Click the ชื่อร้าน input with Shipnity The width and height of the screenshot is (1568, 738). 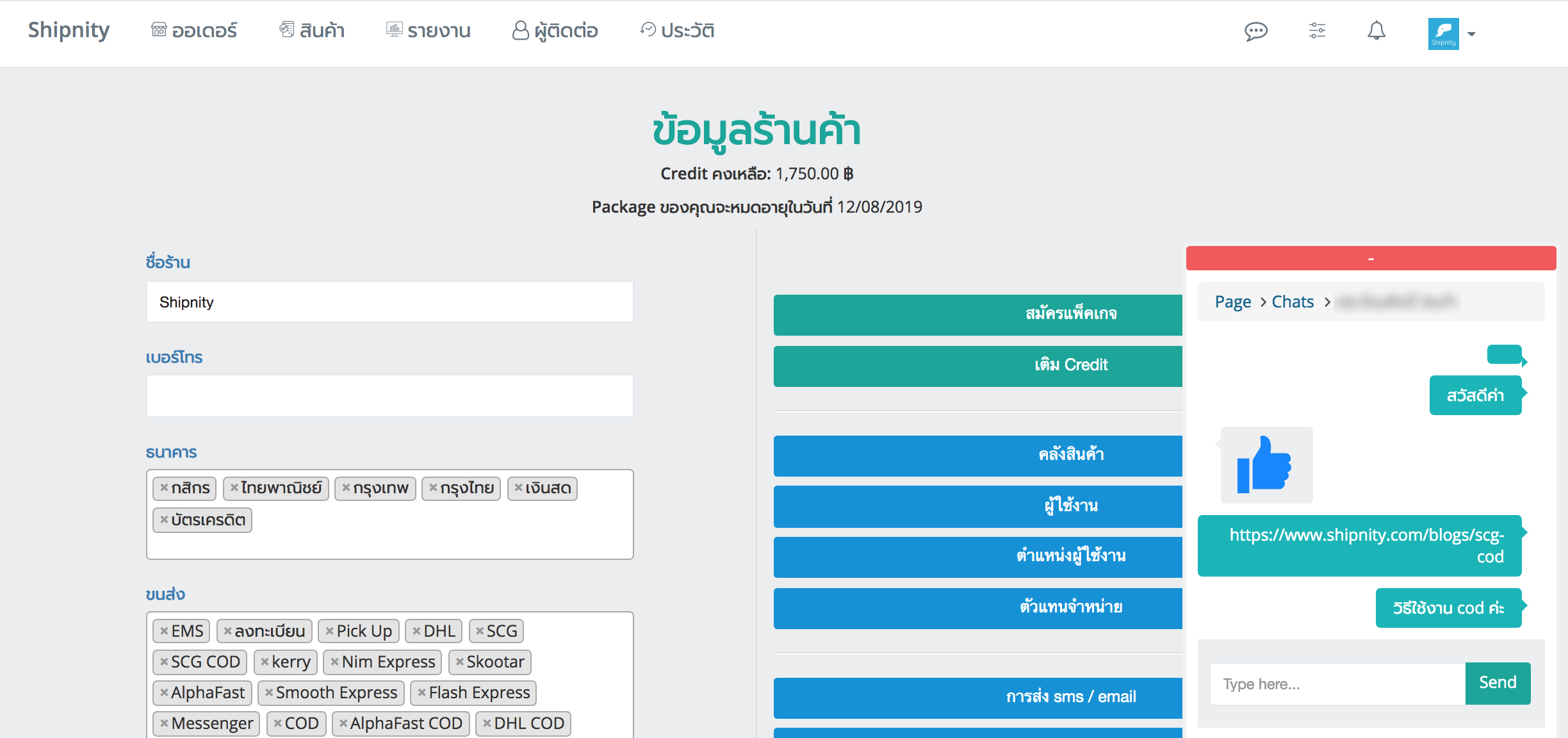click(x=389, y=302)
